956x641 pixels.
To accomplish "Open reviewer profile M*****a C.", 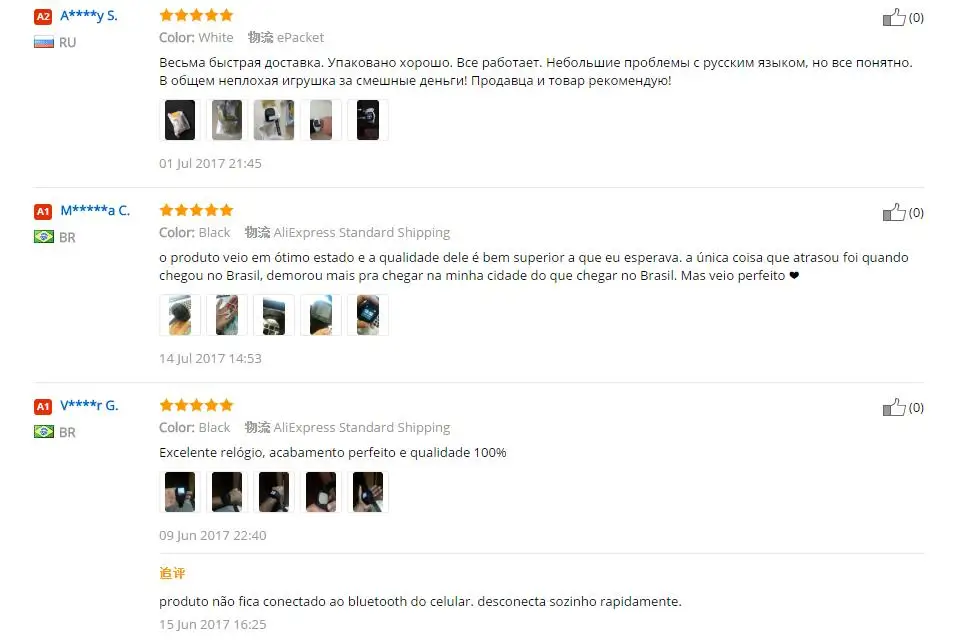I will tap(95, 211).
